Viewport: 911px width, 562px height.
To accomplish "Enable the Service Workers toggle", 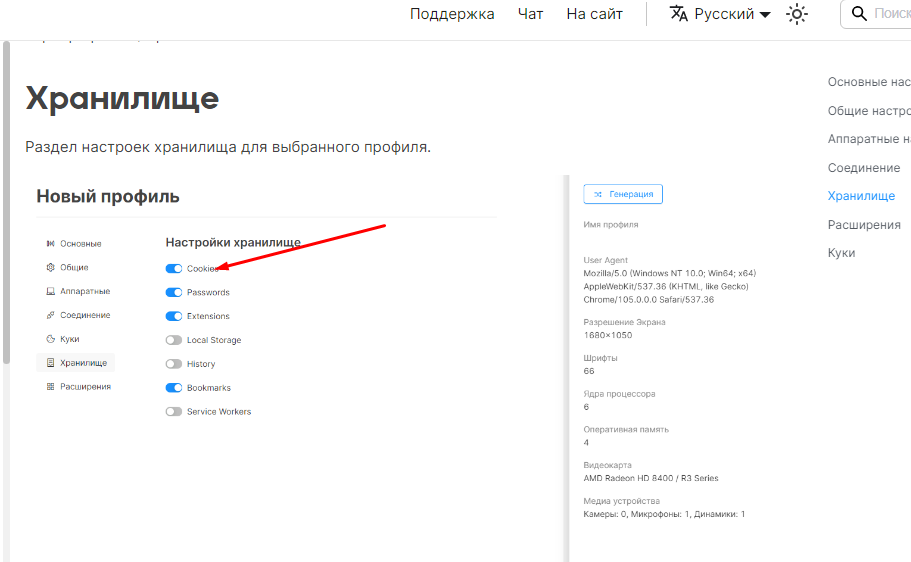I will tap(174, 411).
